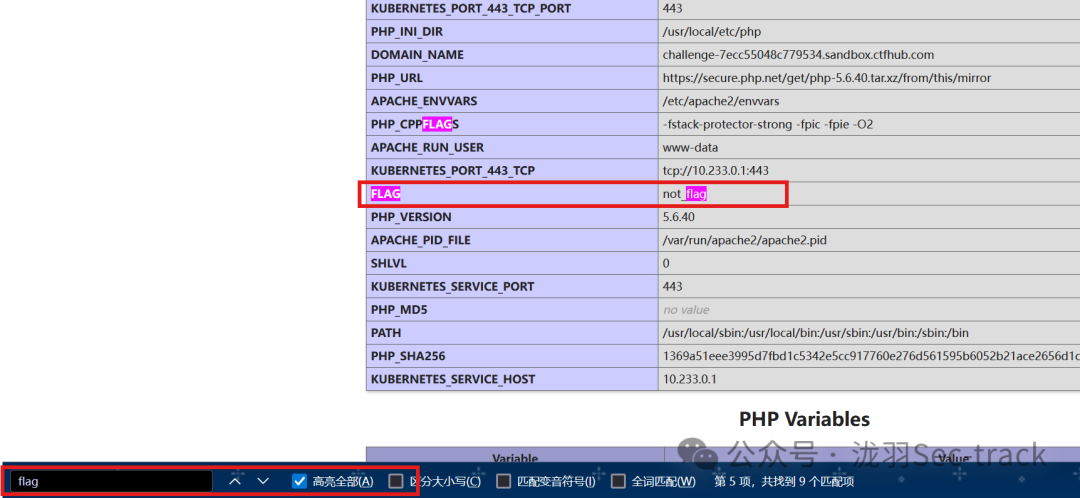This screenshot has width=1080, height=498.
Task: Enable 全词匹配(W) whole word checkbox
Action: click(x=618, y=481)
